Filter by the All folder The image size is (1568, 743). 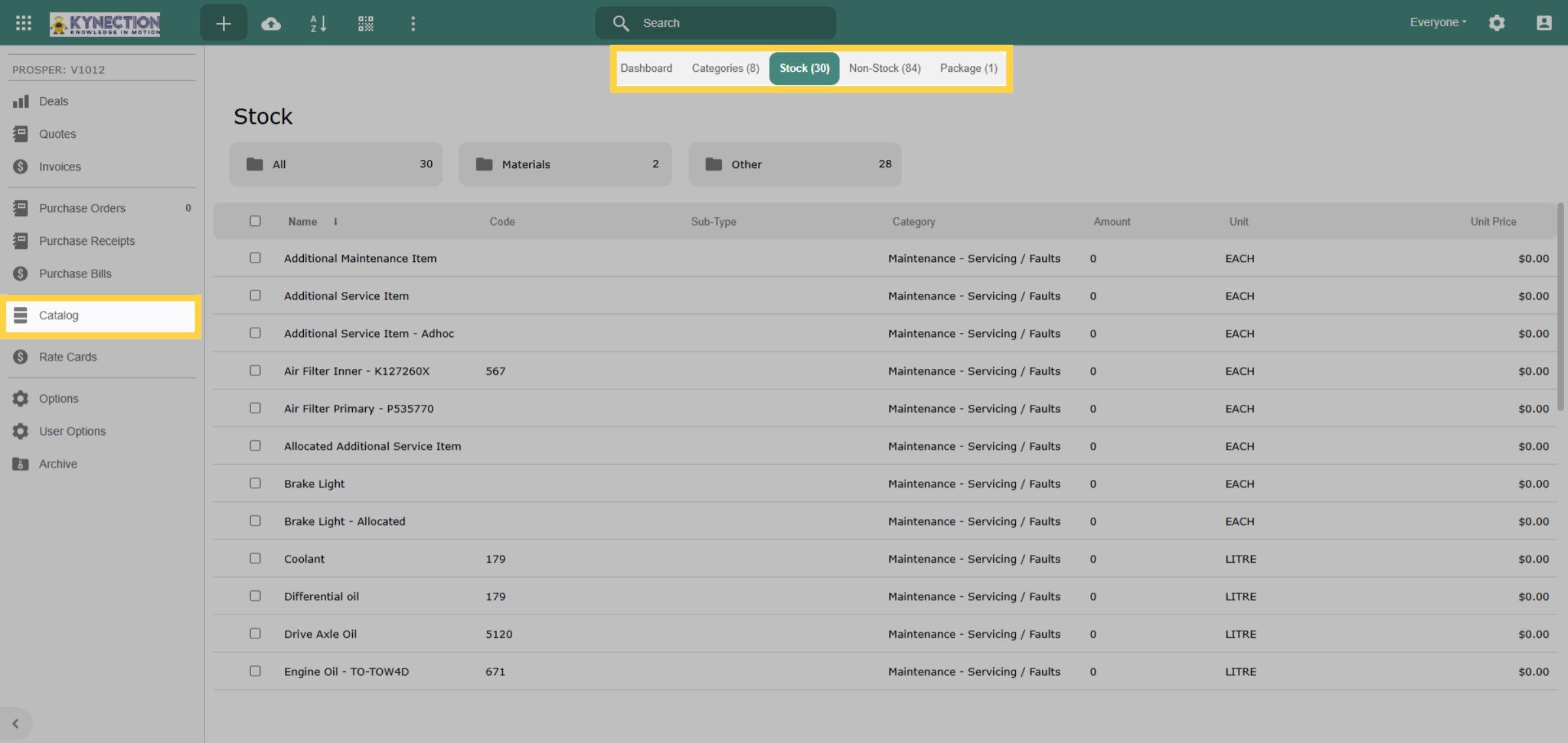coord(336,164)
